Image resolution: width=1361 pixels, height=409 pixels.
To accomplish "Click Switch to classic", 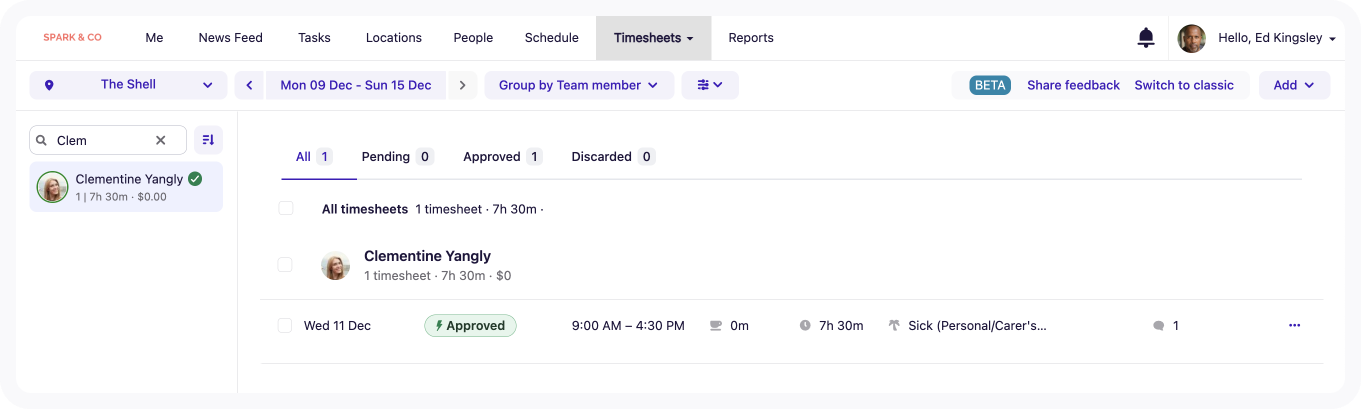I will (x=1184, y=85).
